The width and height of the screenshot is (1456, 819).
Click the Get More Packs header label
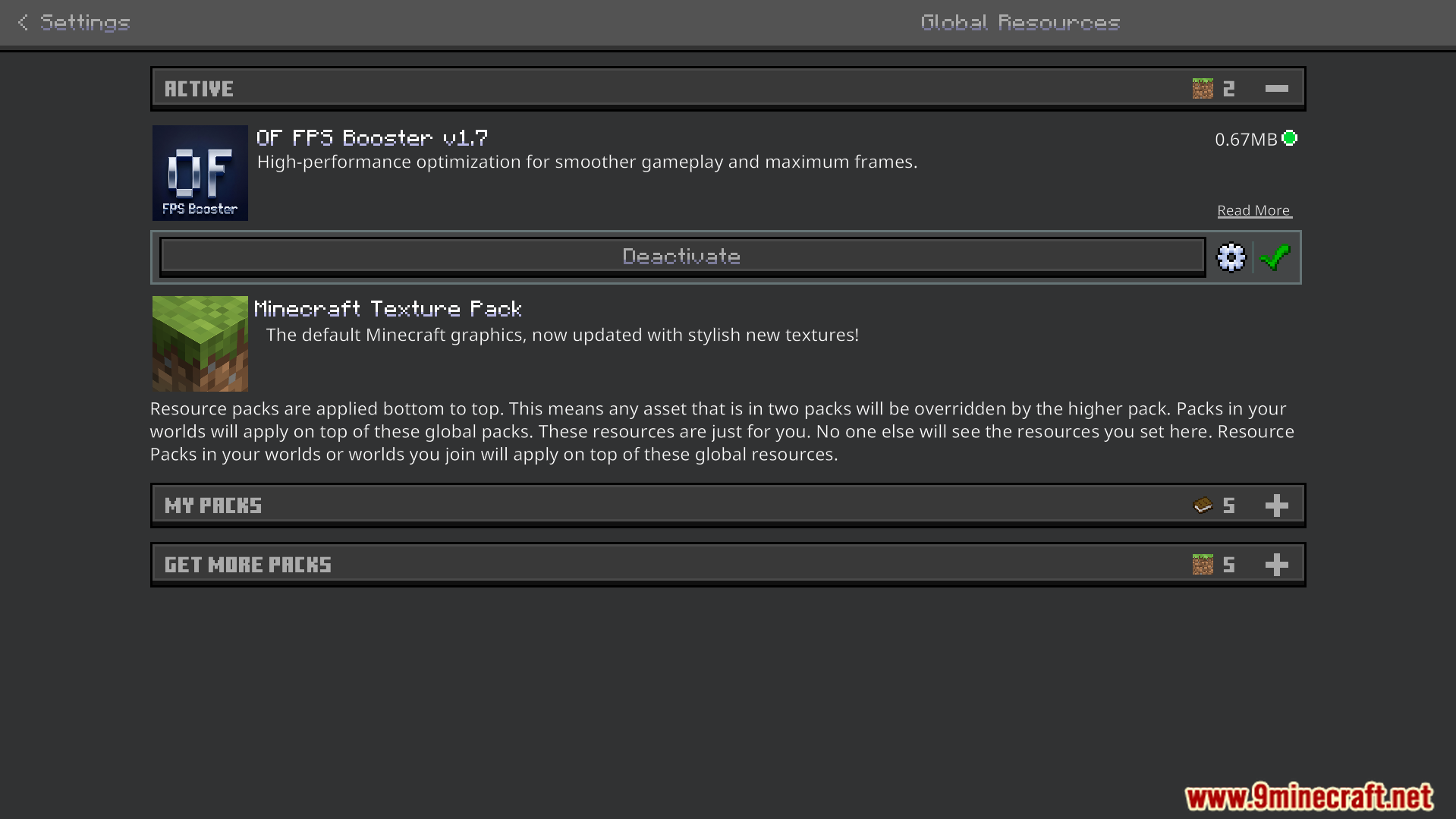click(x=248, y=565)
